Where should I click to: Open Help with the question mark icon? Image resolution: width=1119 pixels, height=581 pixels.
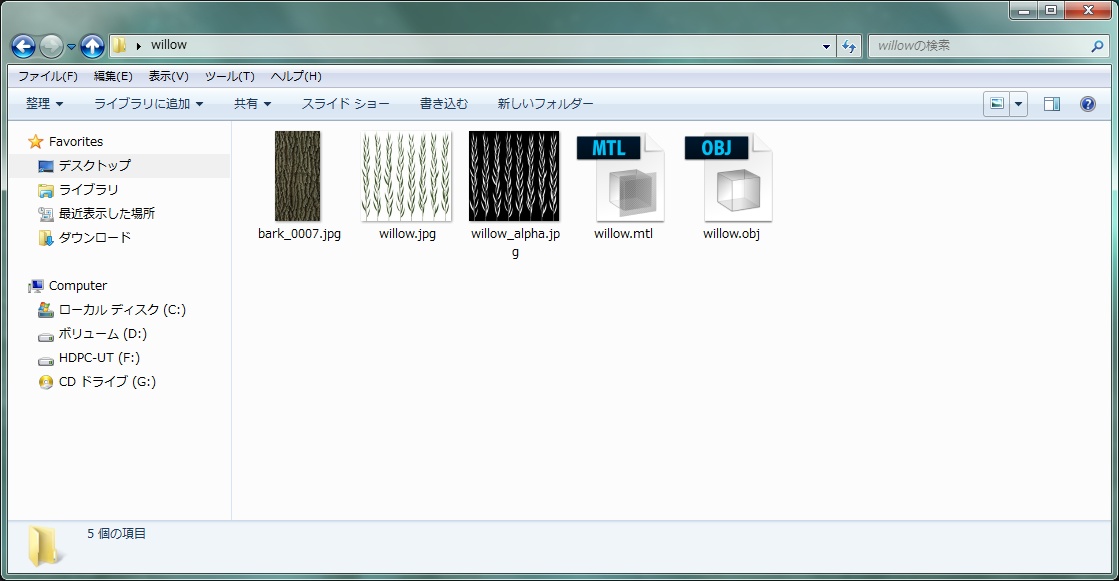pyautogui.click(x=1088, y=104)
